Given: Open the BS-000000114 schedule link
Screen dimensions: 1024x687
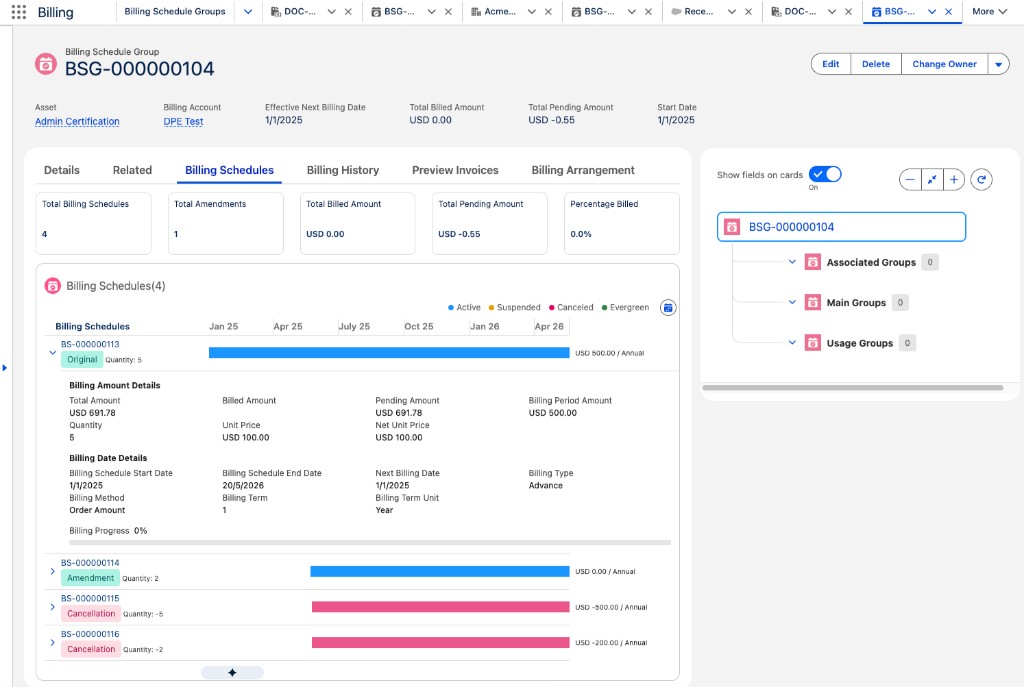Looking at the screenshot, I should (90, 563).
